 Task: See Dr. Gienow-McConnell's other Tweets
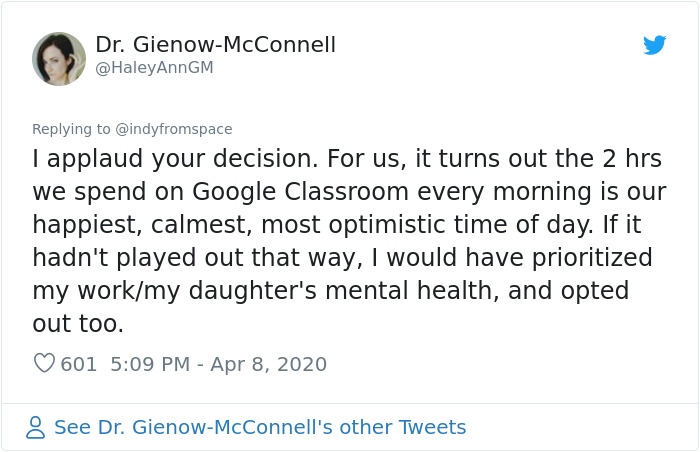click(x=260, y=428)
